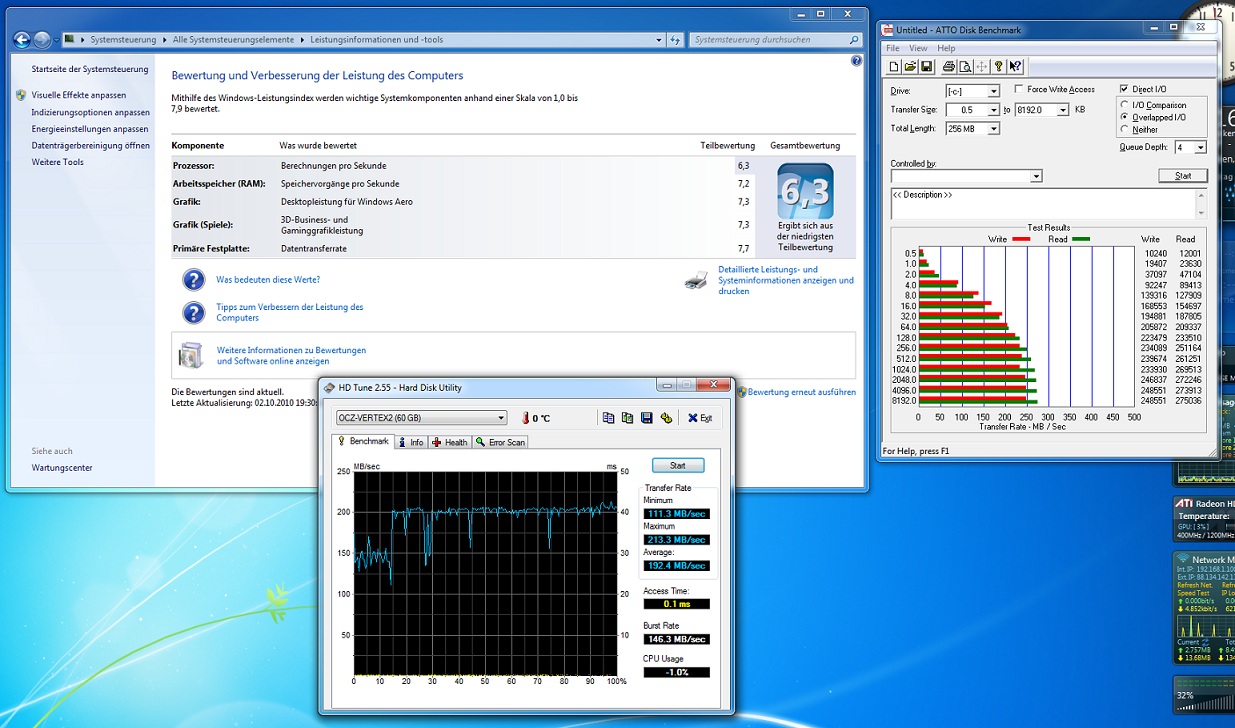Image resolution: width=1235 pixels, height=728 pixels.
Task: Click the Open file icon in ATTO toolbar
Action: [911, 67]
